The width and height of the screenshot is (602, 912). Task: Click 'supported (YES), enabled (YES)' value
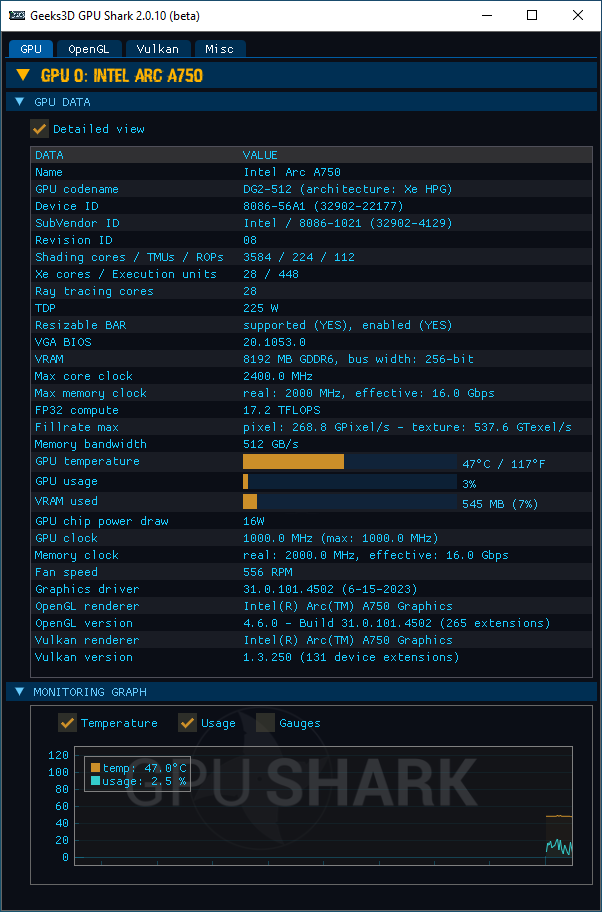click(x=348, y=325)
